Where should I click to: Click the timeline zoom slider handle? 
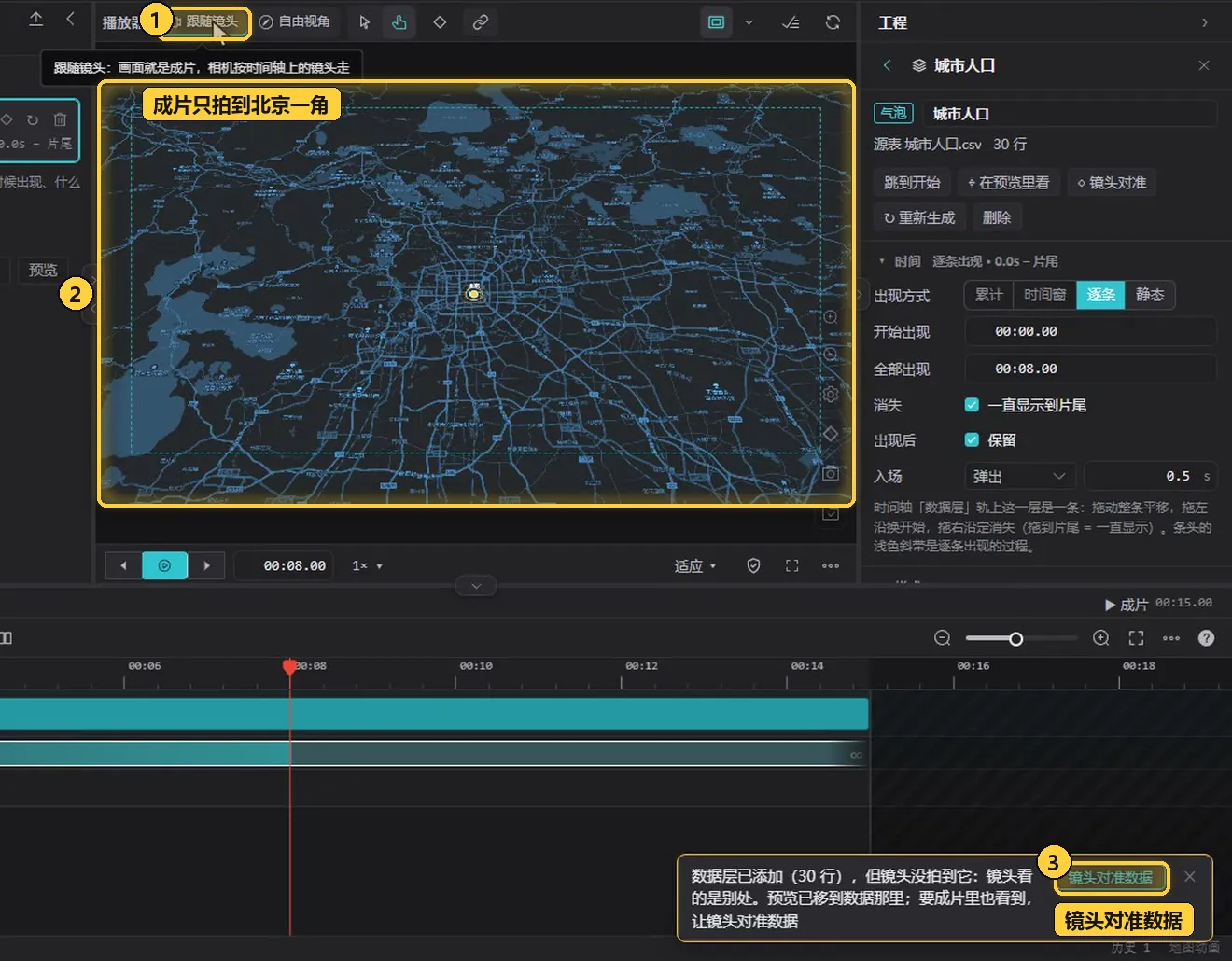point(1015,638)
